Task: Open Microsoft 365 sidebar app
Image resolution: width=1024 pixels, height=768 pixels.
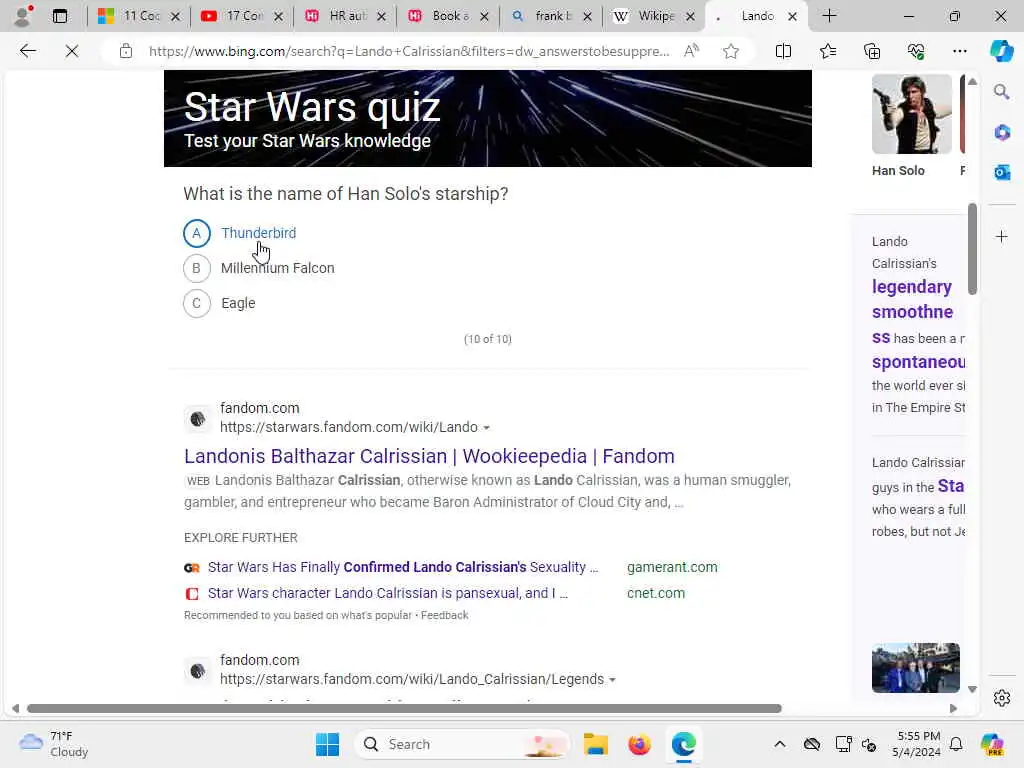Action: 1001,133
